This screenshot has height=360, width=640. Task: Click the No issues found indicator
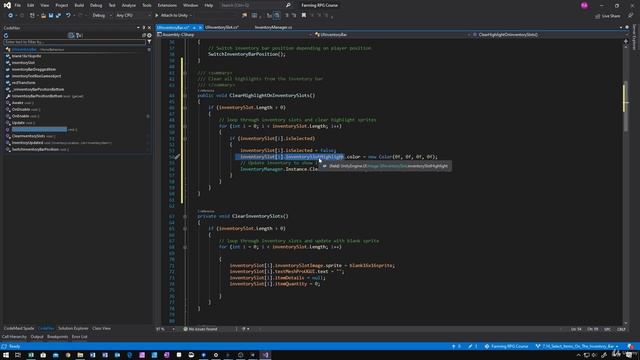point(200,329)
